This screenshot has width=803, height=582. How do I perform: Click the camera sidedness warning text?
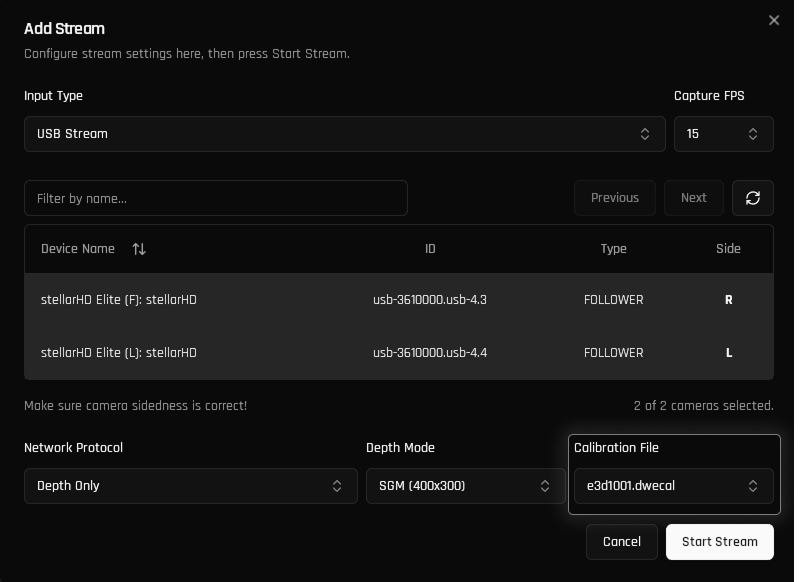coord(136,406)
